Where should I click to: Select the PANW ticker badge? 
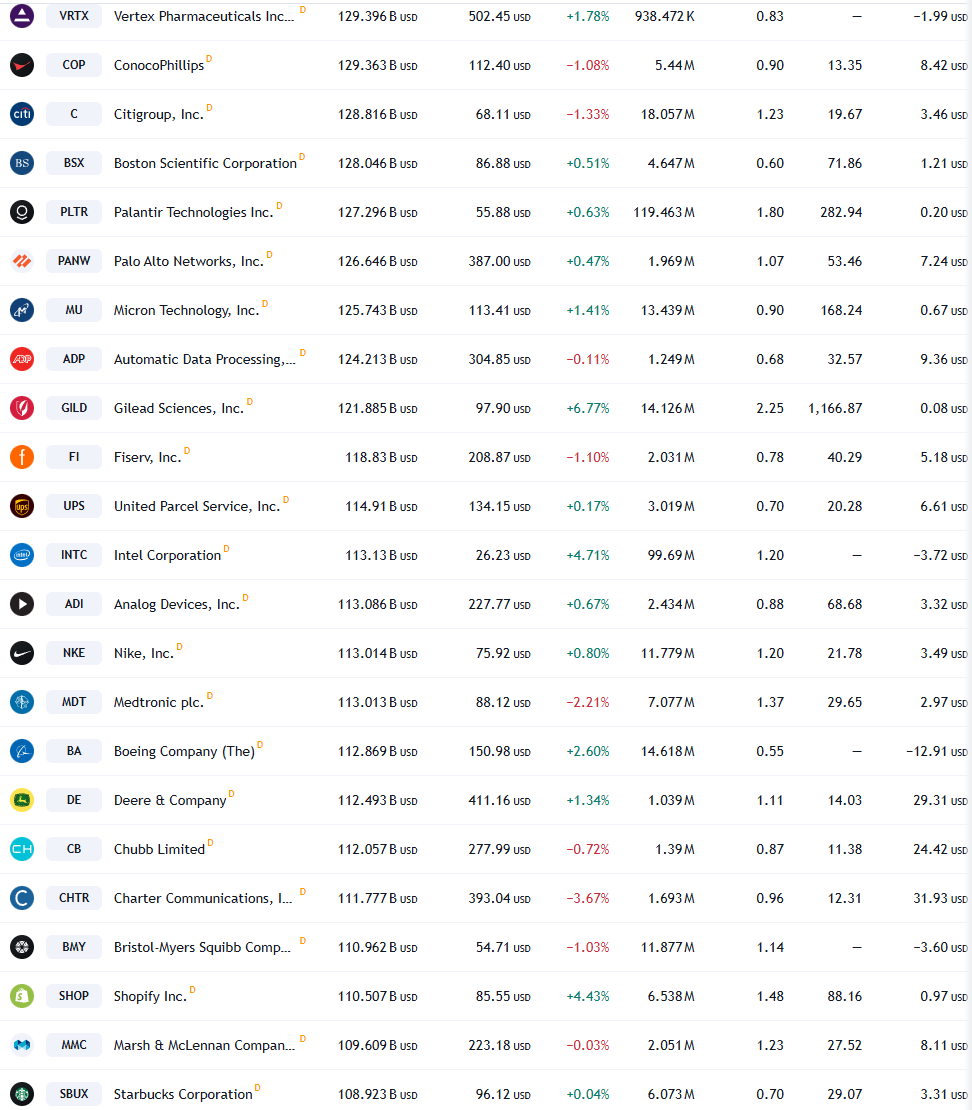point(74,261)
